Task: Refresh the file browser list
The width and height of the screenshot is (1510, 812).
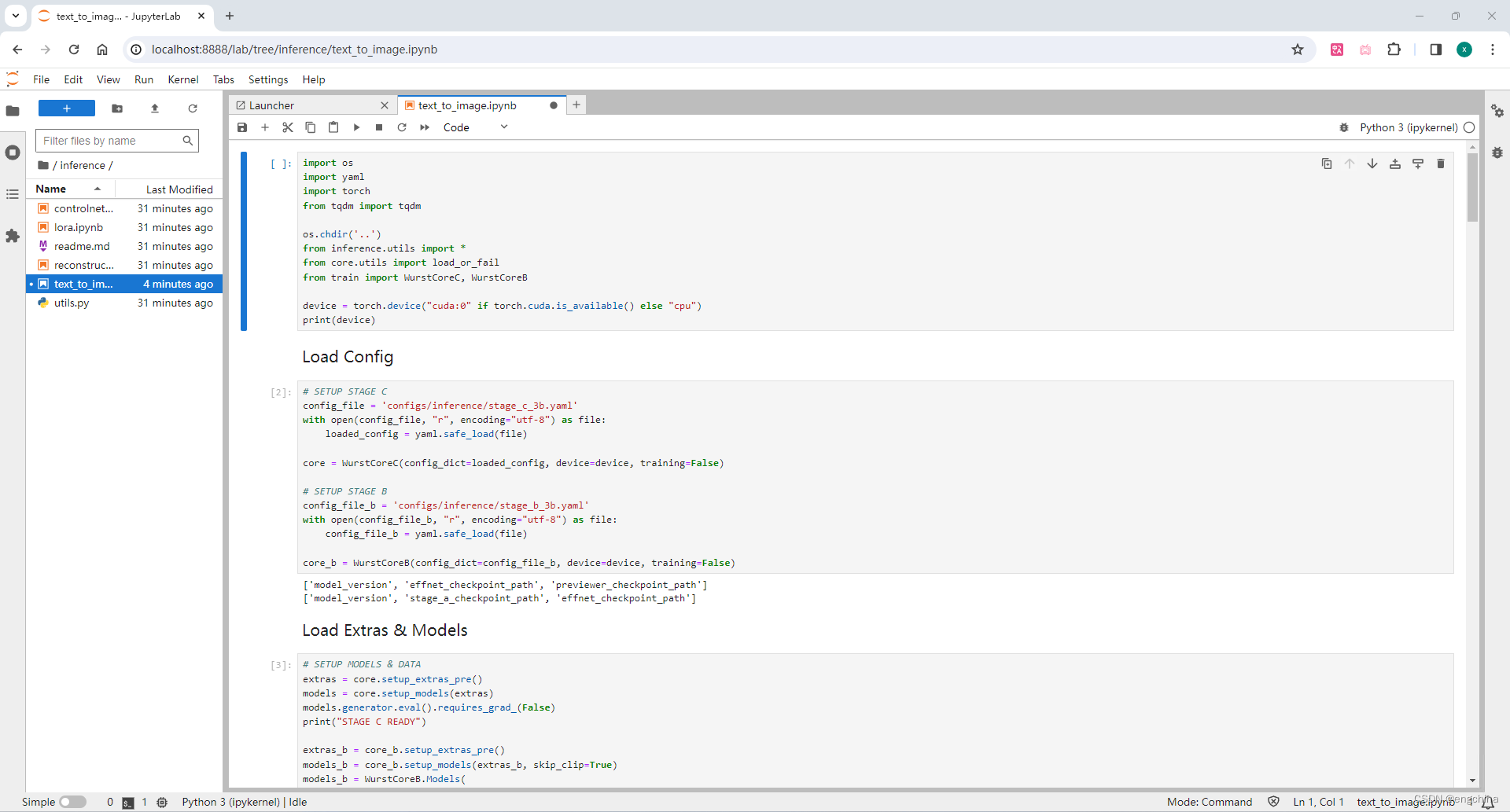Action: tap(193, 108)
